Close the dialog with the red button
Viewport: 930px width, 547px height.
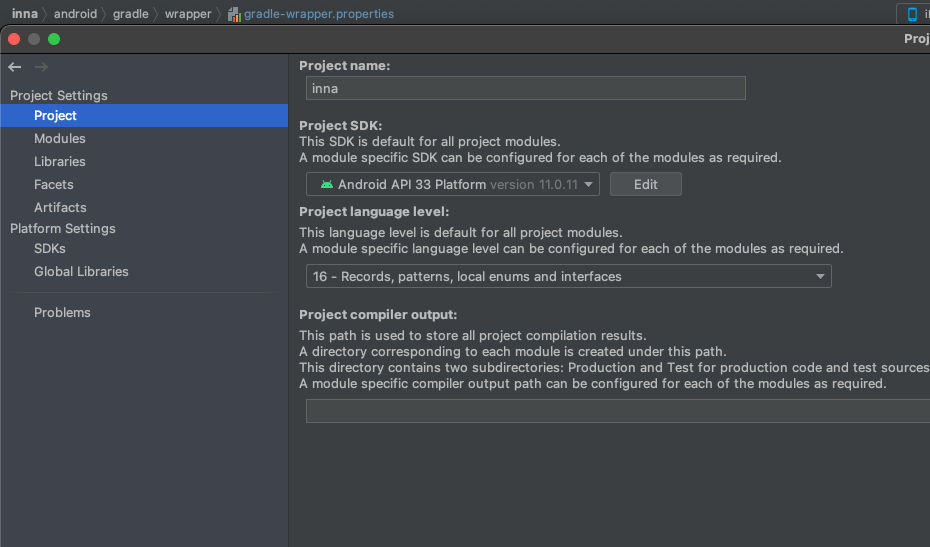click(14, 39)
